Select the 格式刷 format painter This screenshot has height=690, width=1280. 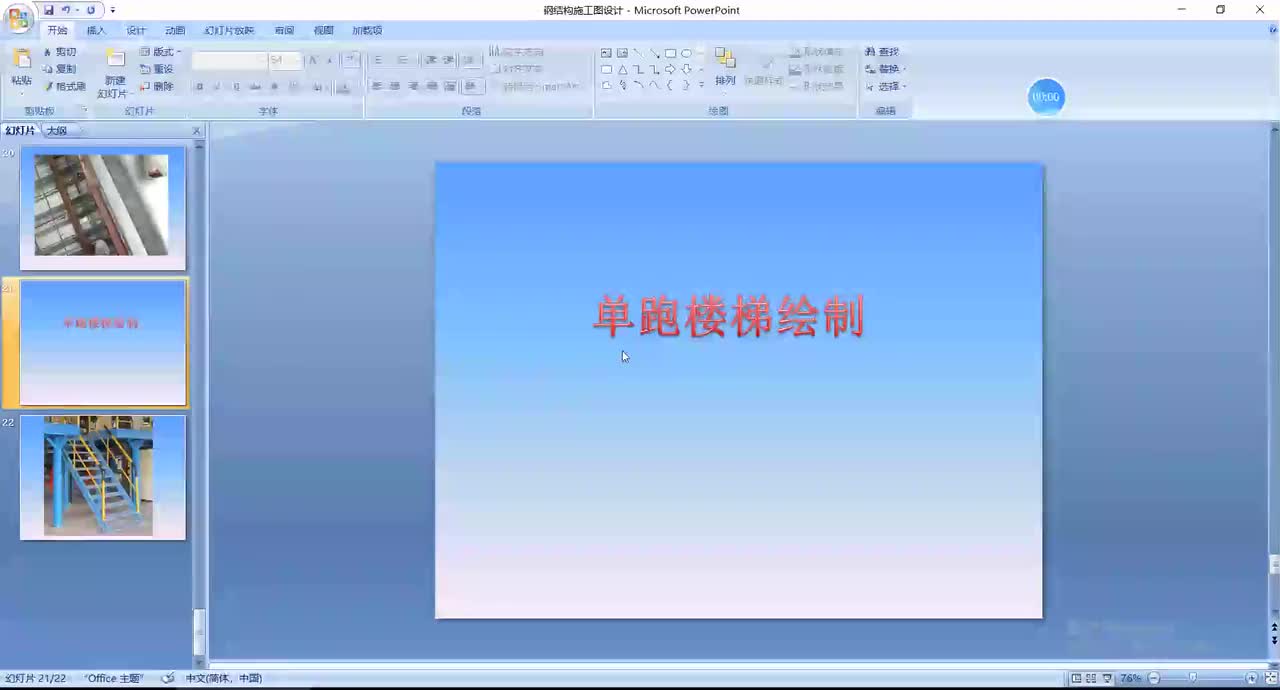coord(64,86)
